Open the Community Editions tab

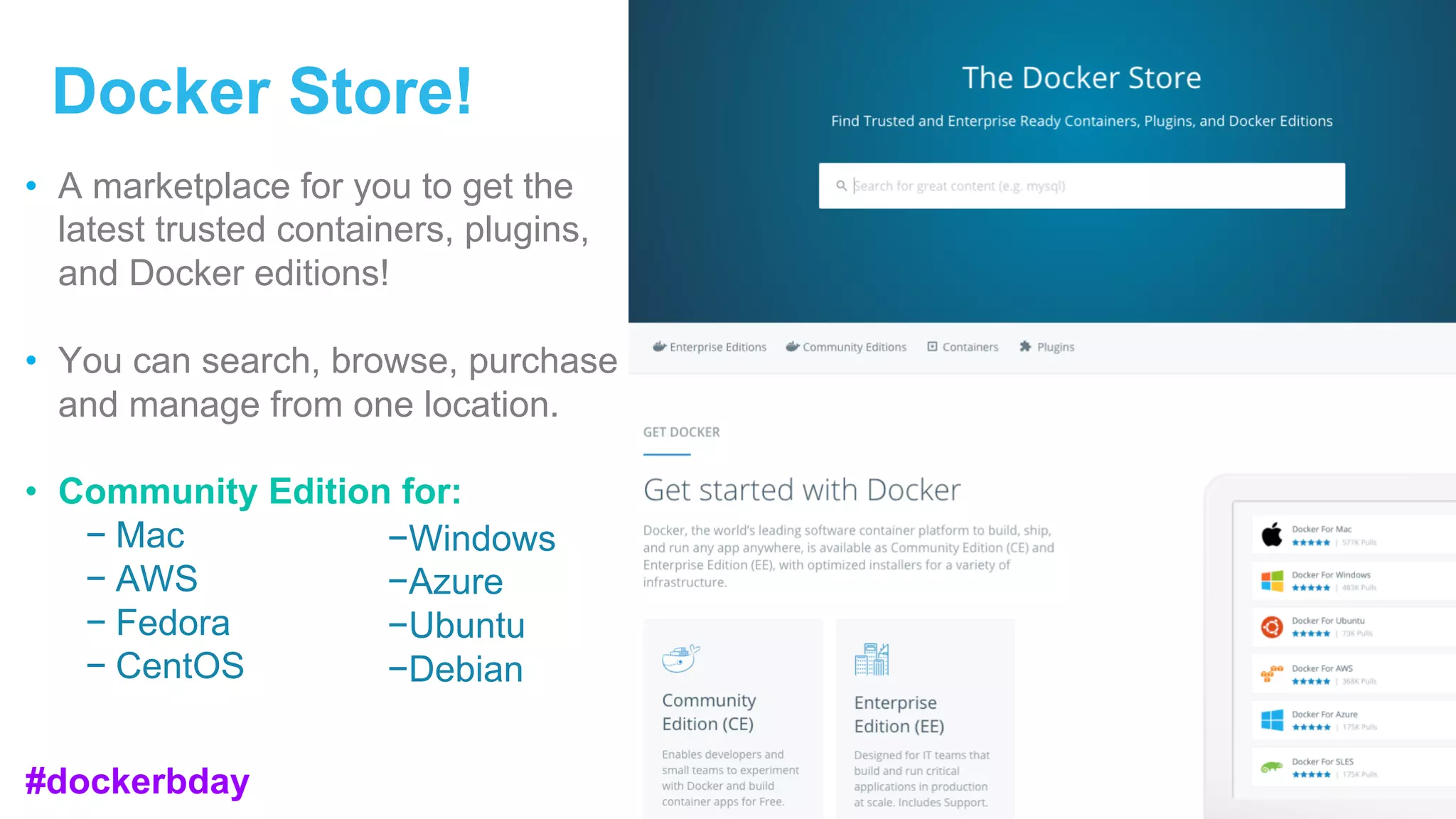[846, 347]
